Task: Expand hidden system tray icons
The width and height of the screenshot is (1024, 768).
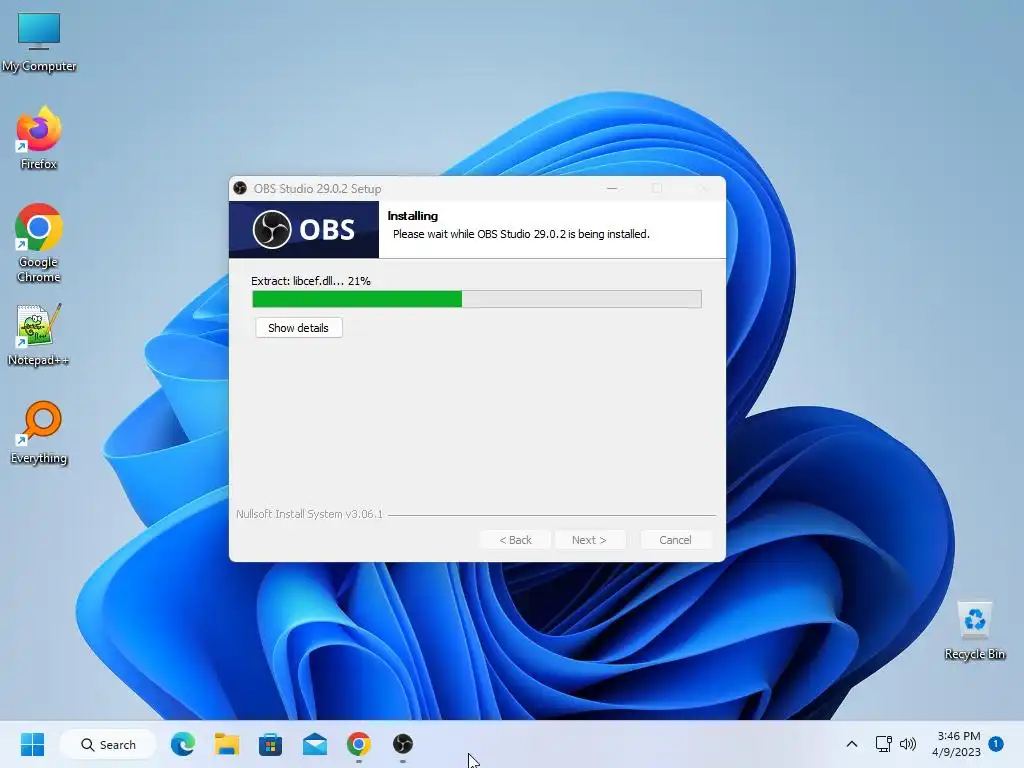Action: tap(852, 744)
